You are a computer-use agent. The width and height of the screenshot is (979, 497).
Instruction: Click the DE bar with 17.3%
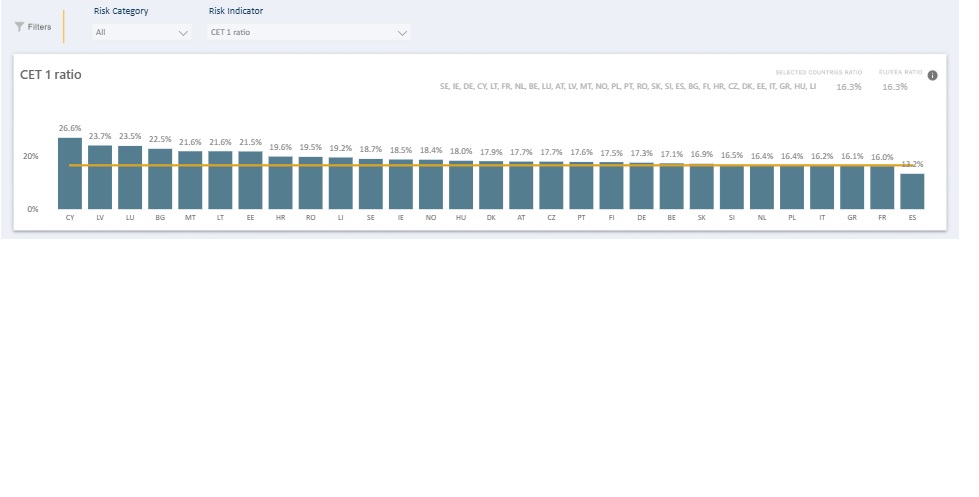(x=642, y=186)
